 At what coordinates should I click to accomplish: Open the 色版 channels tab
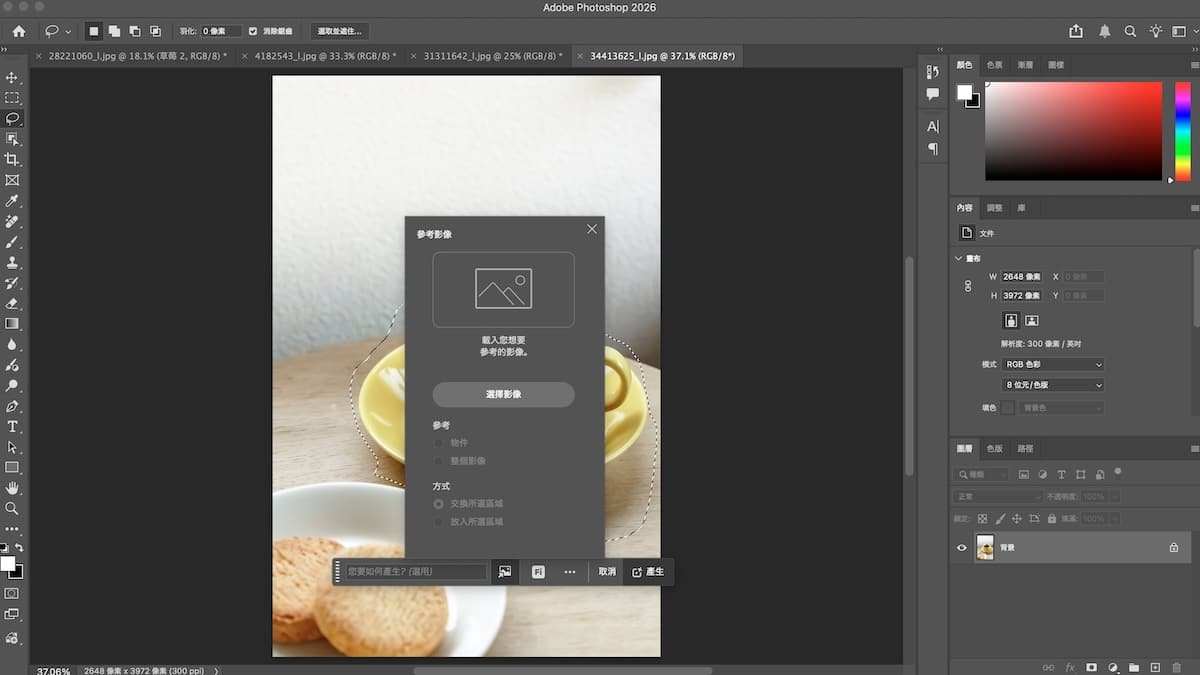[x=995, y=449]
